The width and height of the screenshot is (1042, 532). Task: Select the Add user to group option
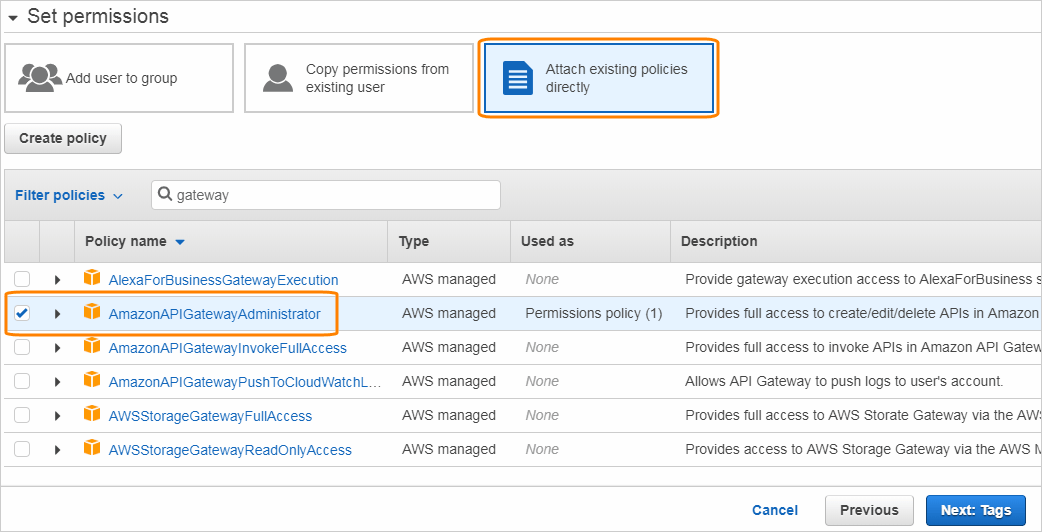[119, 78]
